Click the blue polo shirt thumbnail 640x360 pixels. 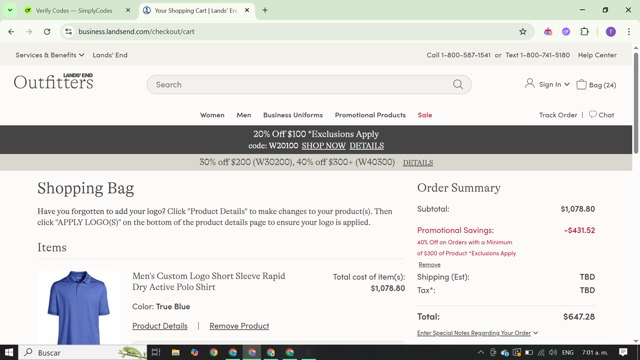tap(78, 308)
